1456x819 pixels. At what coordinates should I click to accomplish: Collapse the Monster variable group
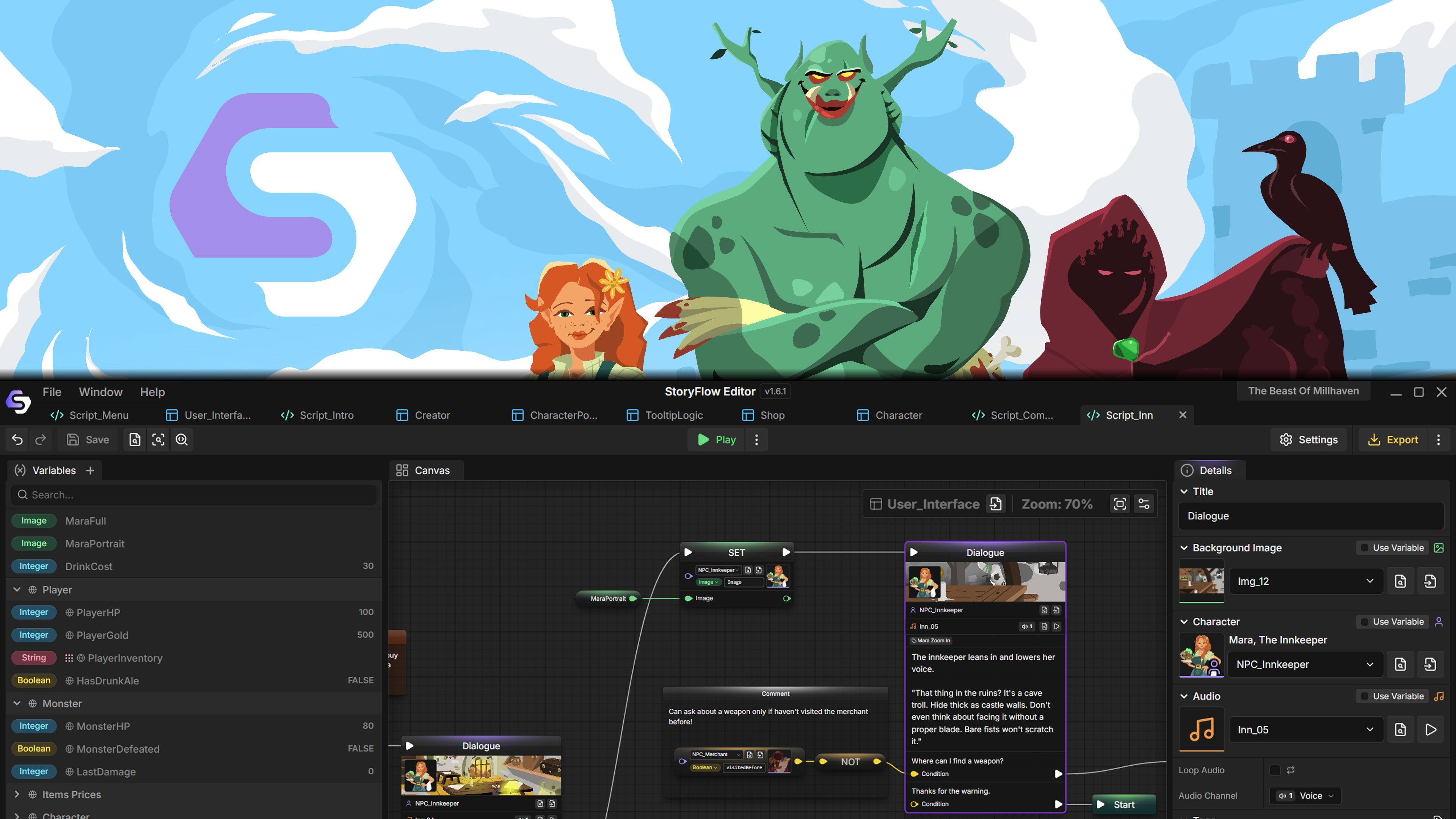[17, 703]
